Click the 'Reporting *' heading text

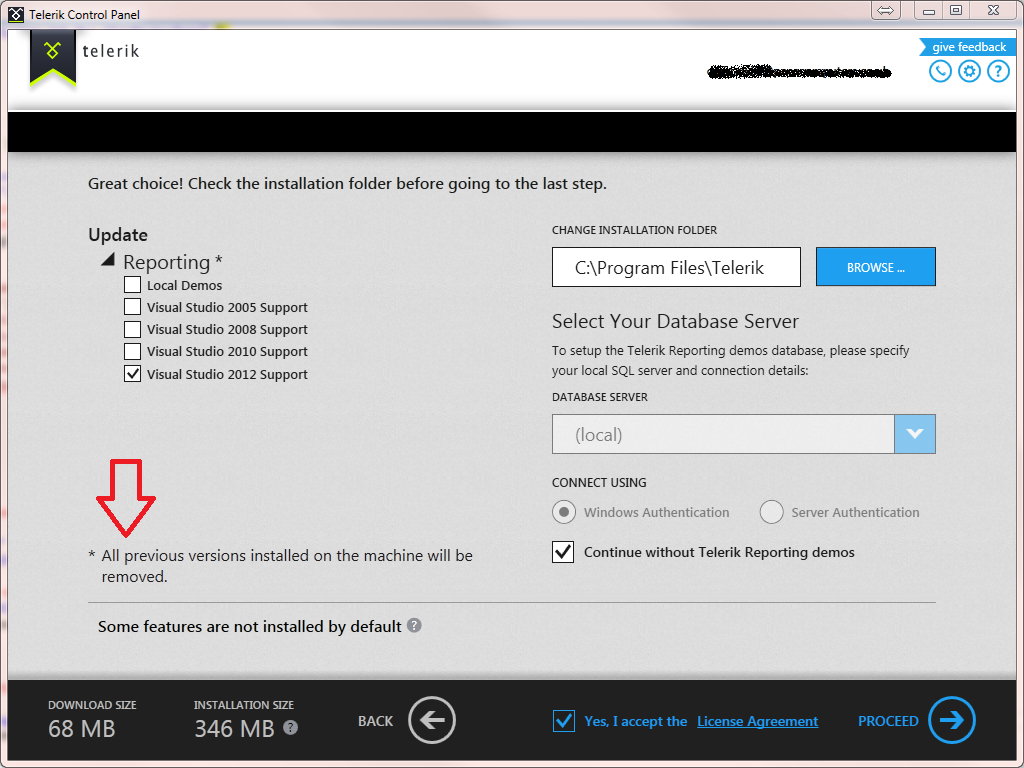[172, 262]
